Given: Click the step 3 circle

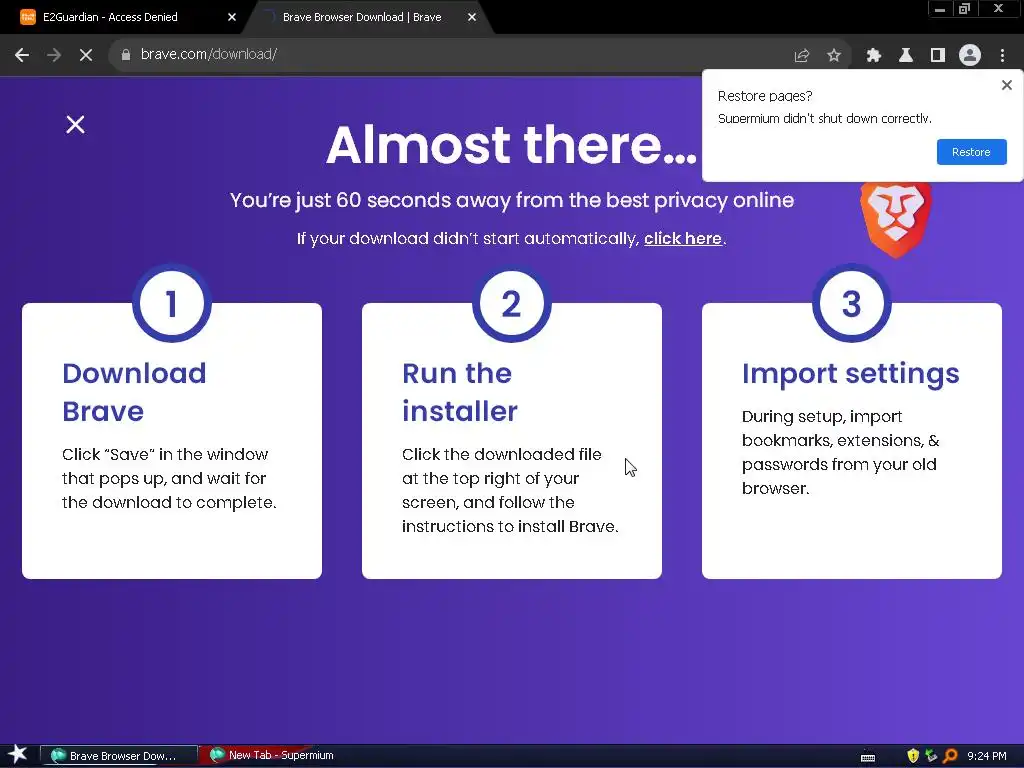Looking at the screenshot, I should click(852, 303).
